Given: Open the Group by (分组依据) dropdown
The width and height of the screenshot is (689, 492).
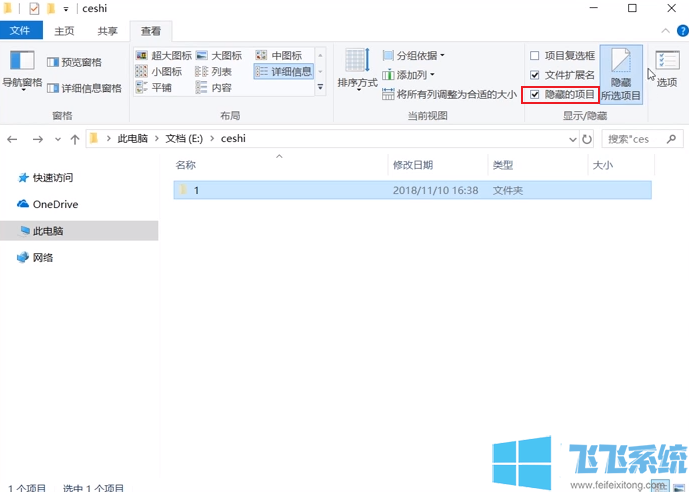Looking at the screenshot, I should 413,56.
